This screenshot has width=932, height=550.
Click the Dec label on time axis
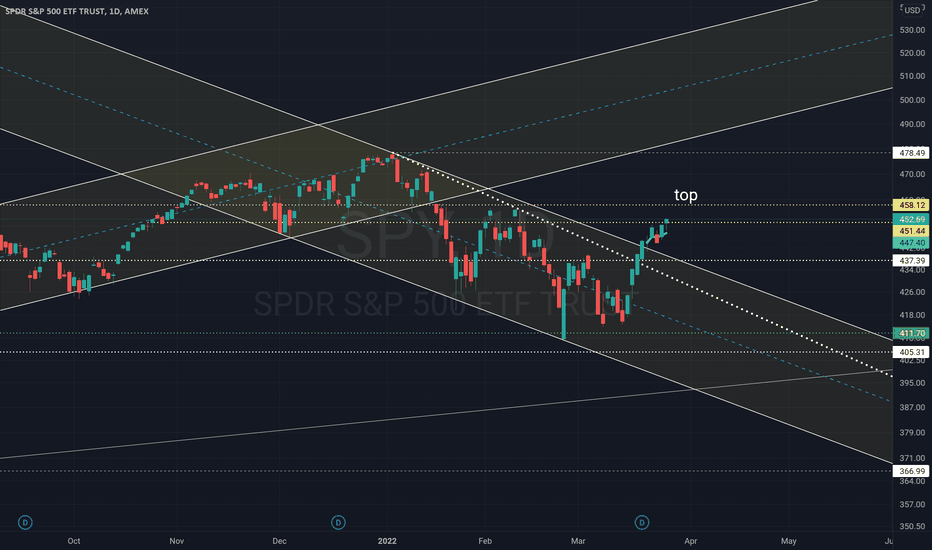[x=279, y=541]
